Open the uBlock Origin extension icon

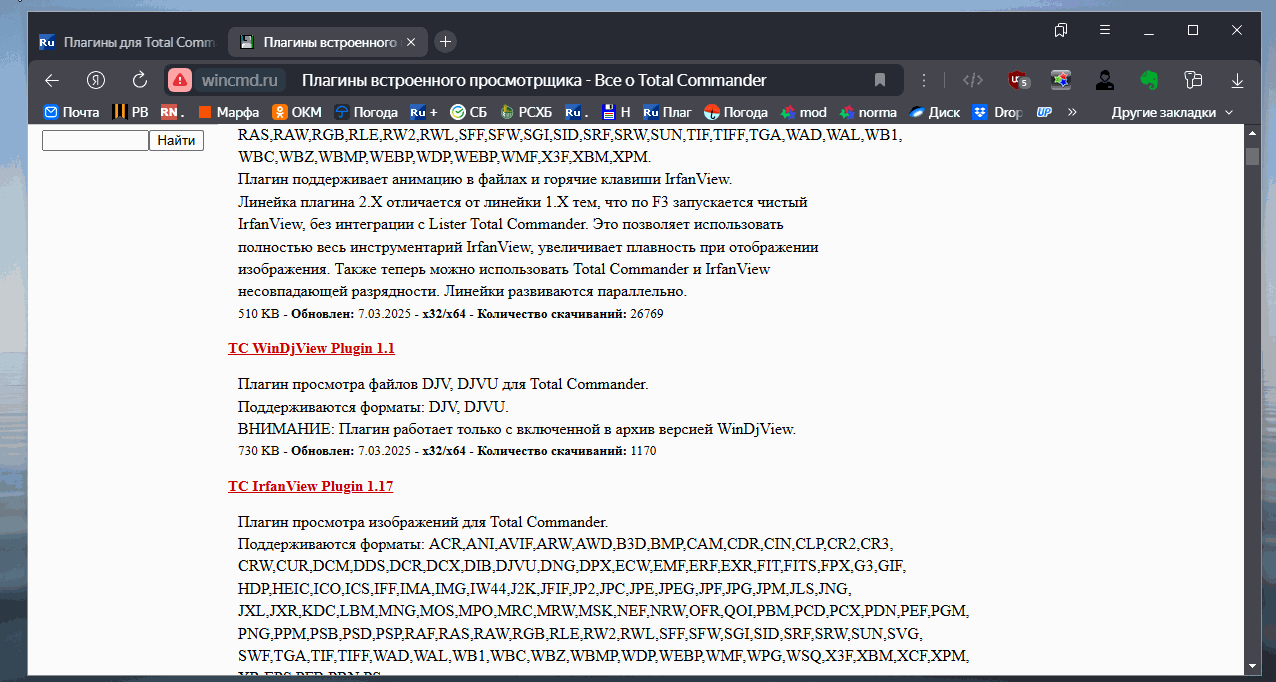(x=1018, y=80)
